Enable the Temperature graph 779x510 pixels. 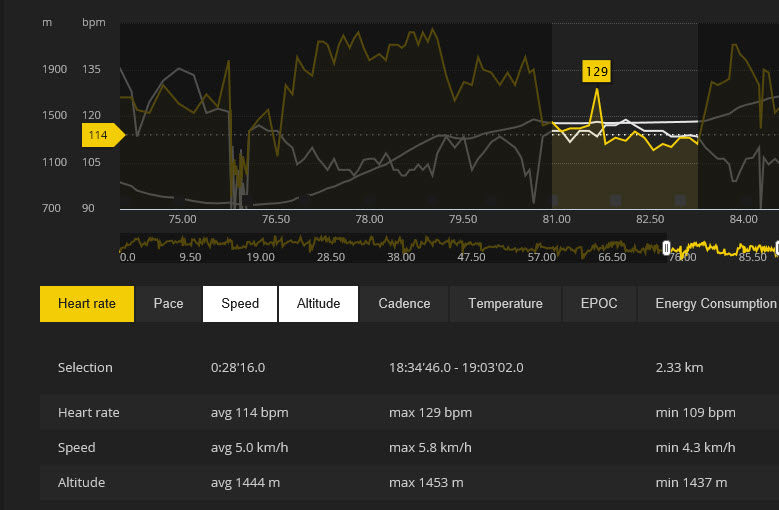tap(505, 304)
